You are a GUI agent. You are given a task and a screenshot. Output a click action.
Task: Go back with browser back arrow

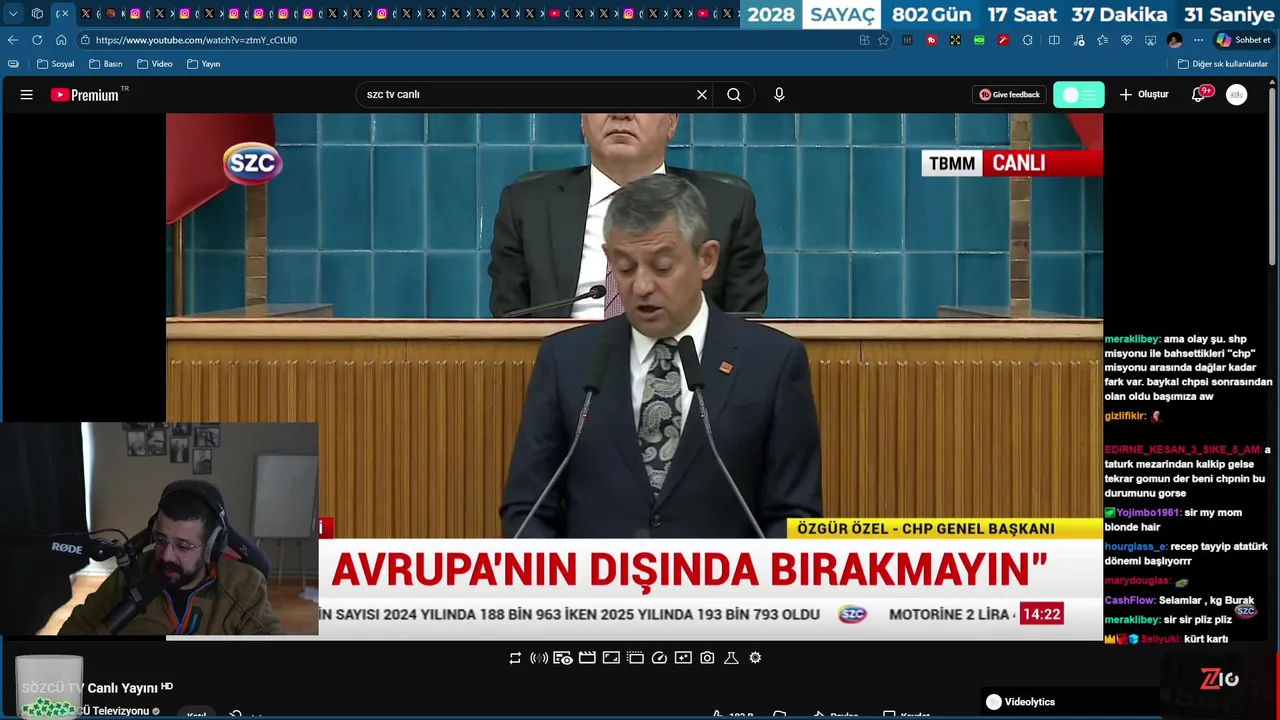13,40
